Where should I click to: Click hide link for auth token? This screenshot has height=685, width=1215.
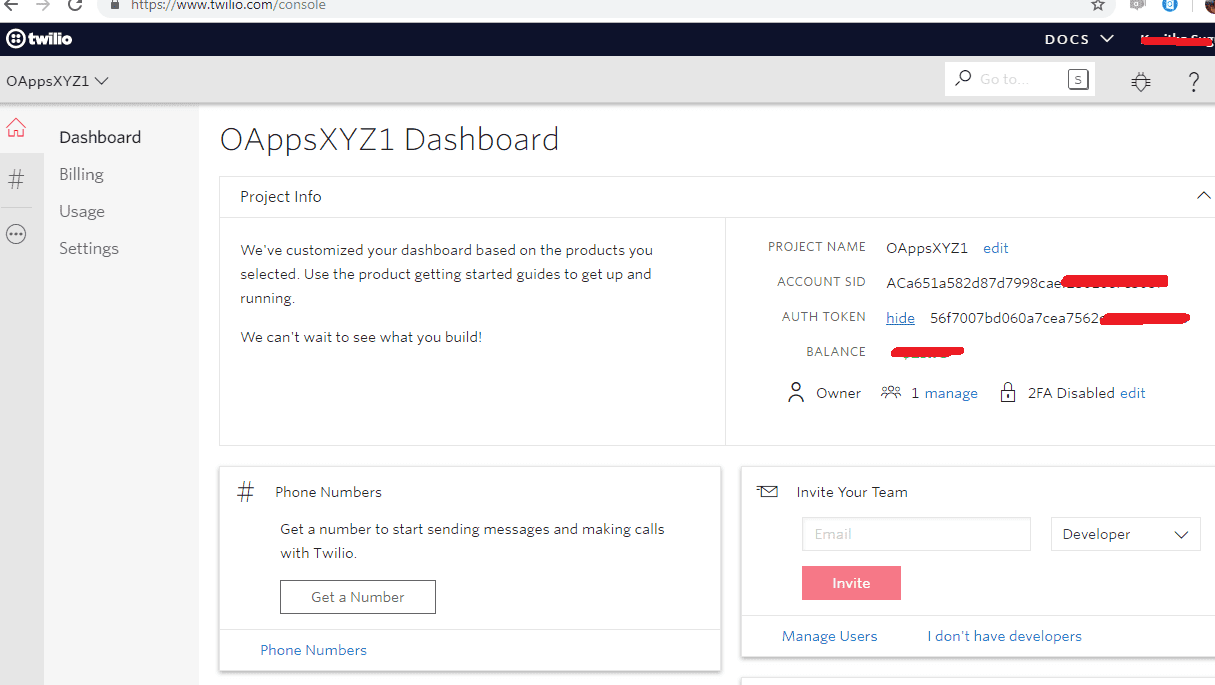(900, 318)
